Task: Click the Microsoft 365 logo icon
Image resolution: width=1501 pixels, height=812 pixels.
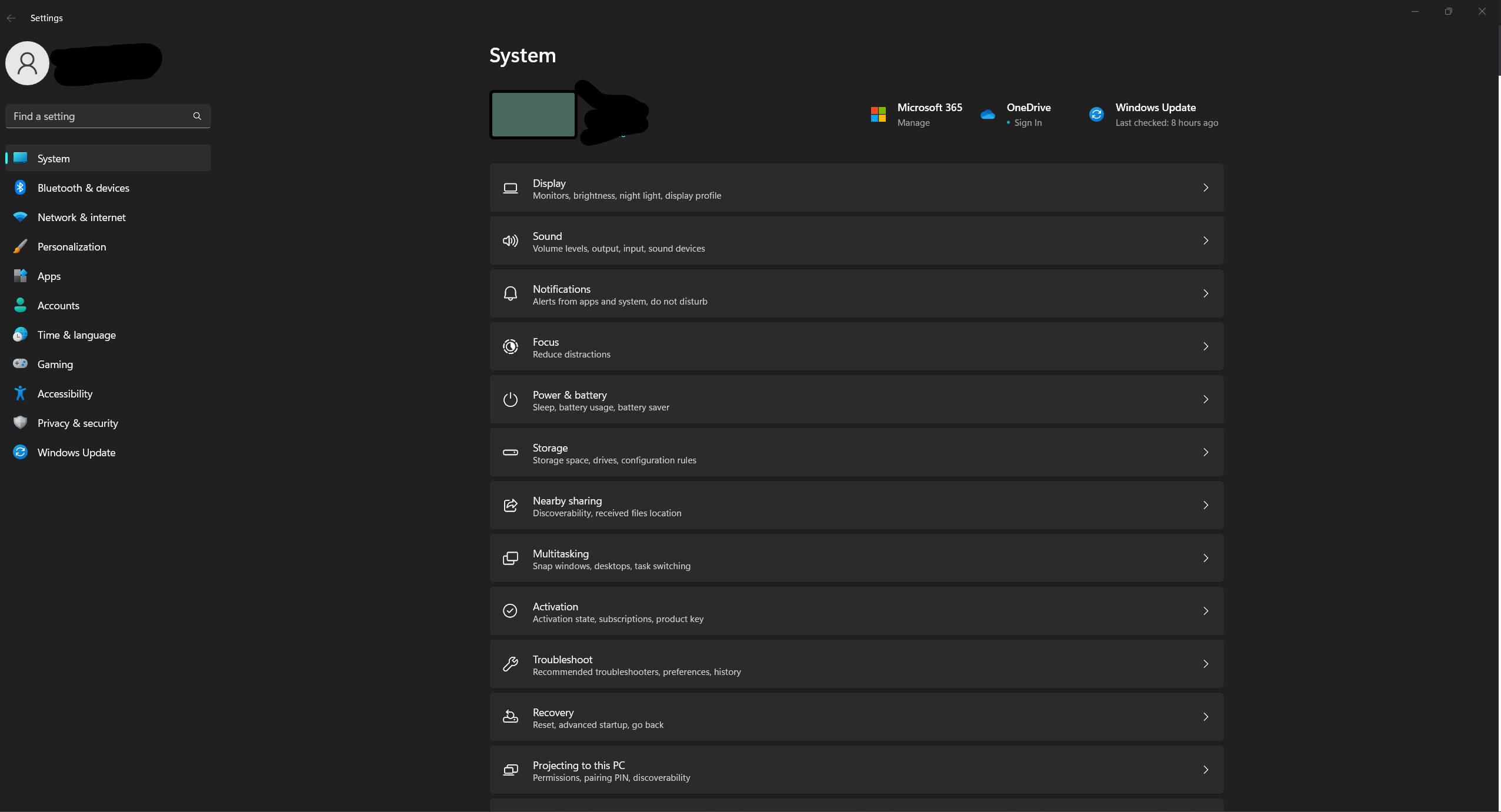Action: (878, 115)
